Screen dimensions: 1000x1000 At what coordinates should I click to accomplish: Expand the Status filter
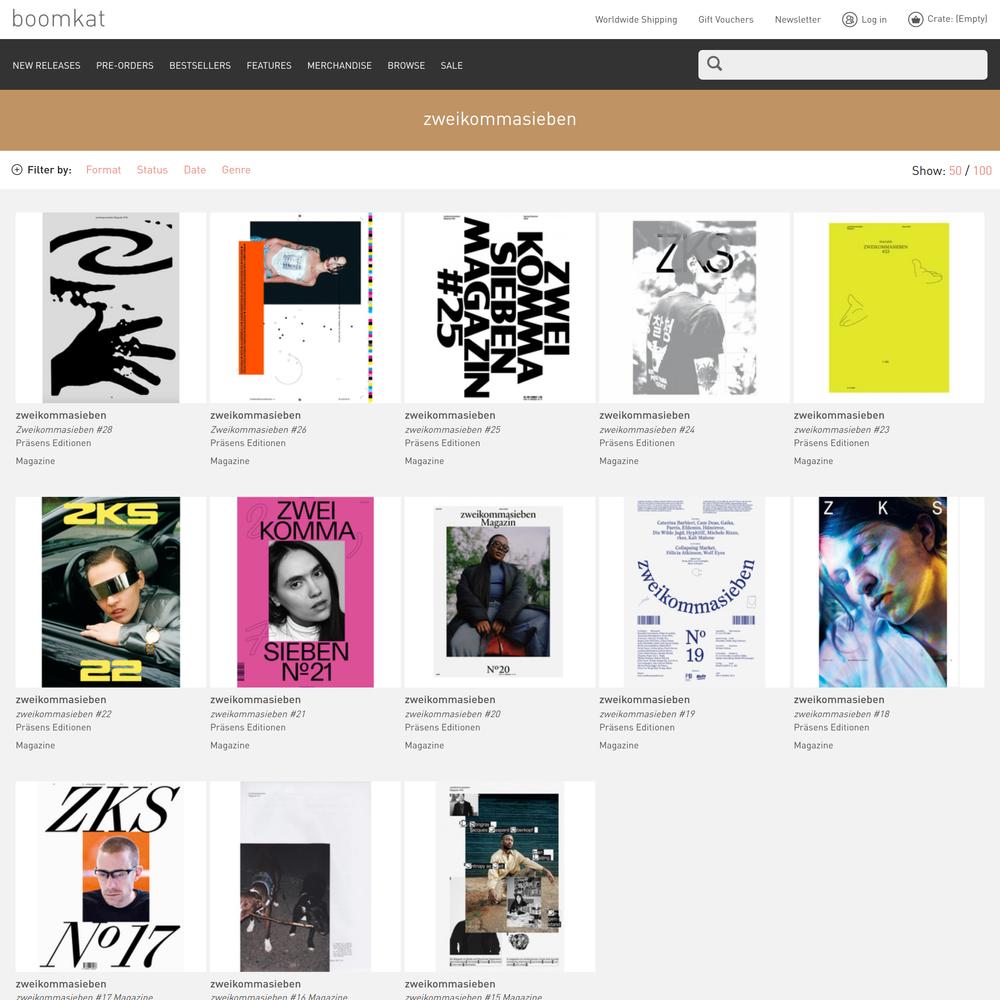[x=152, y=170]
